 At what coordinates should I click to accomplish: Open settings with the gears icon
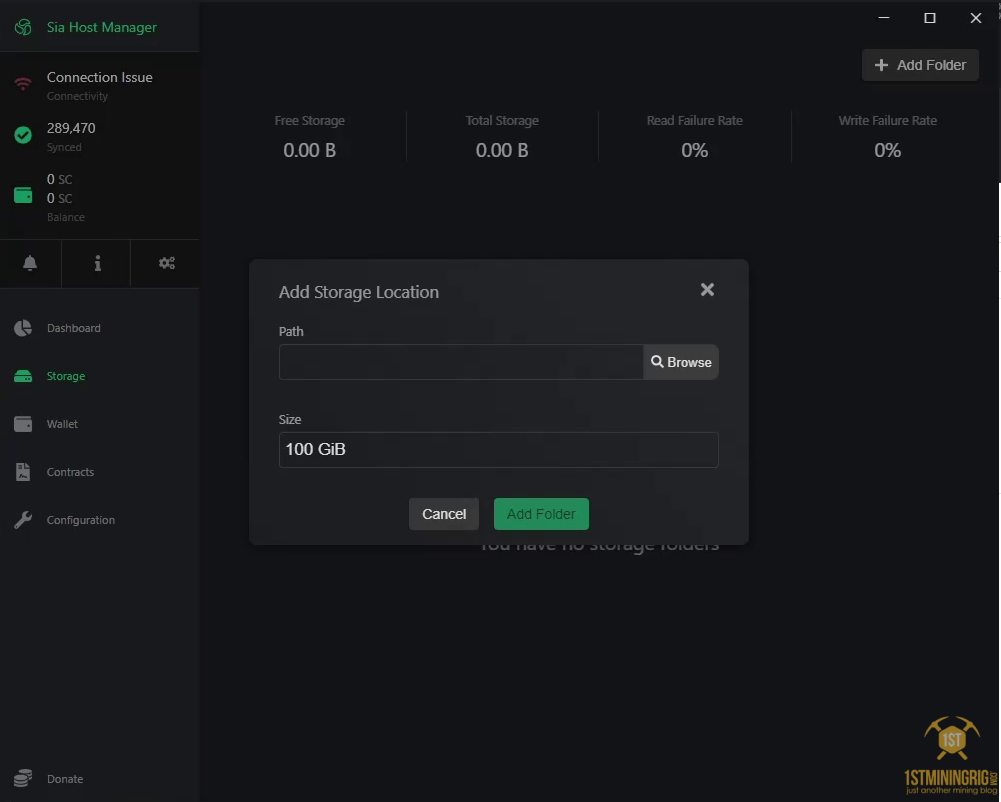point(167,263)
